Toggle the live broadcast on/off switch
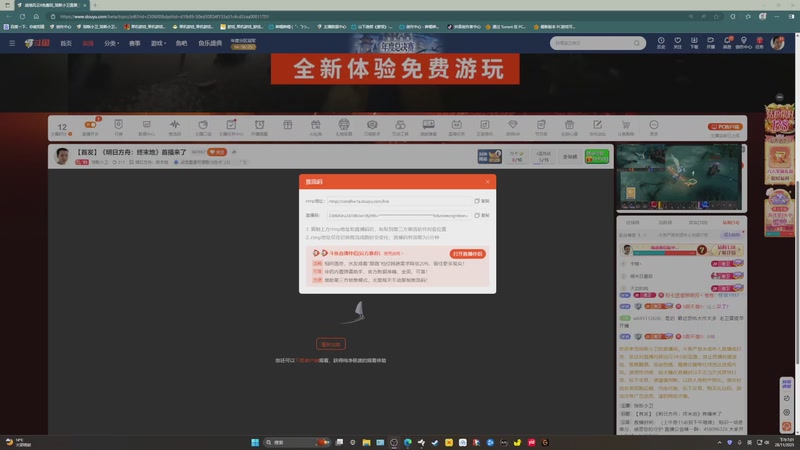The image size is (800, 450). click(90, 125)
